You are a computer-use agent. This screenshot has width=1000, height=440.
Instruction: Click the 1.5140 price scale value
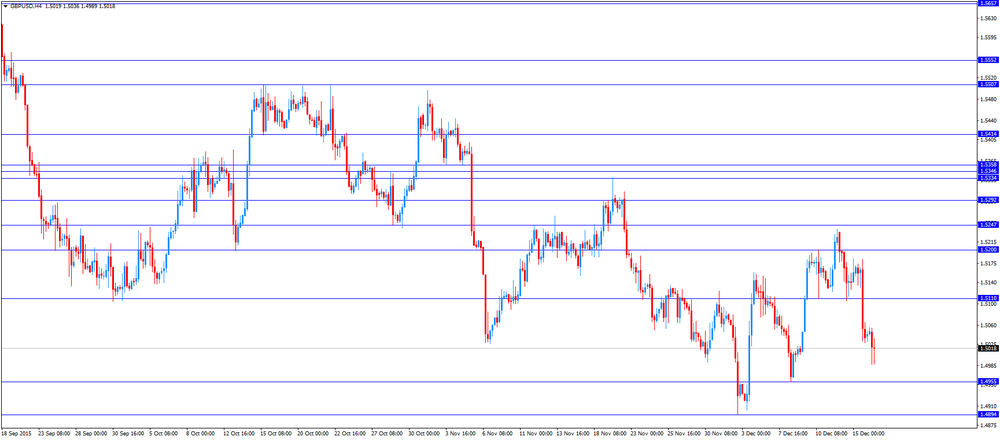(x=988, y=282)
